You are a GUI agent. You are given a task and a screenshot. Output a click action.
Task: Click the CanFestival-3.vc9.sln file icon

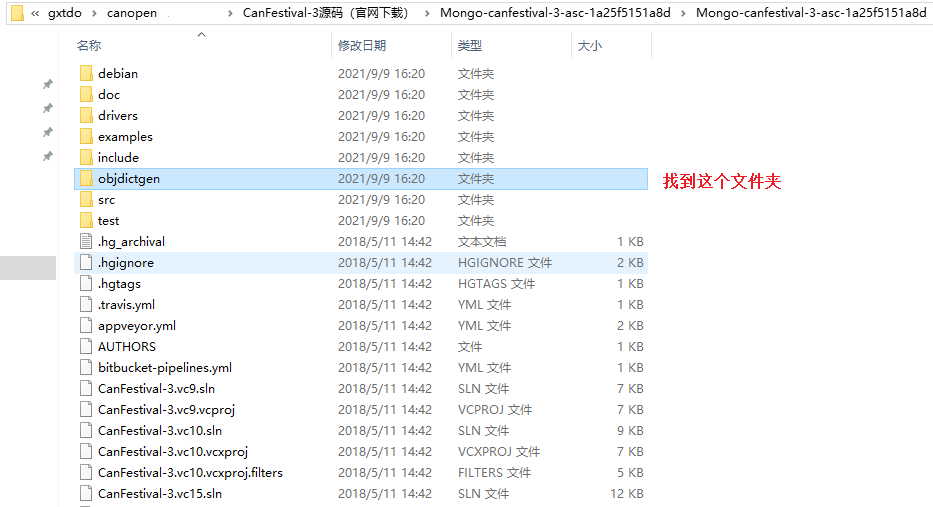click(x=86, y=389)
